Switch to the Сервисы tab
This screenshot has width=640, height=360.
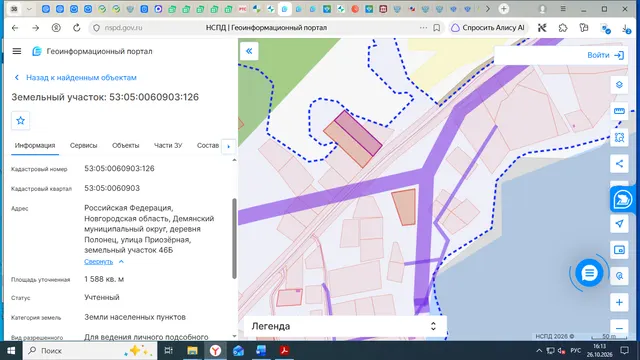[x=83, y=145]
